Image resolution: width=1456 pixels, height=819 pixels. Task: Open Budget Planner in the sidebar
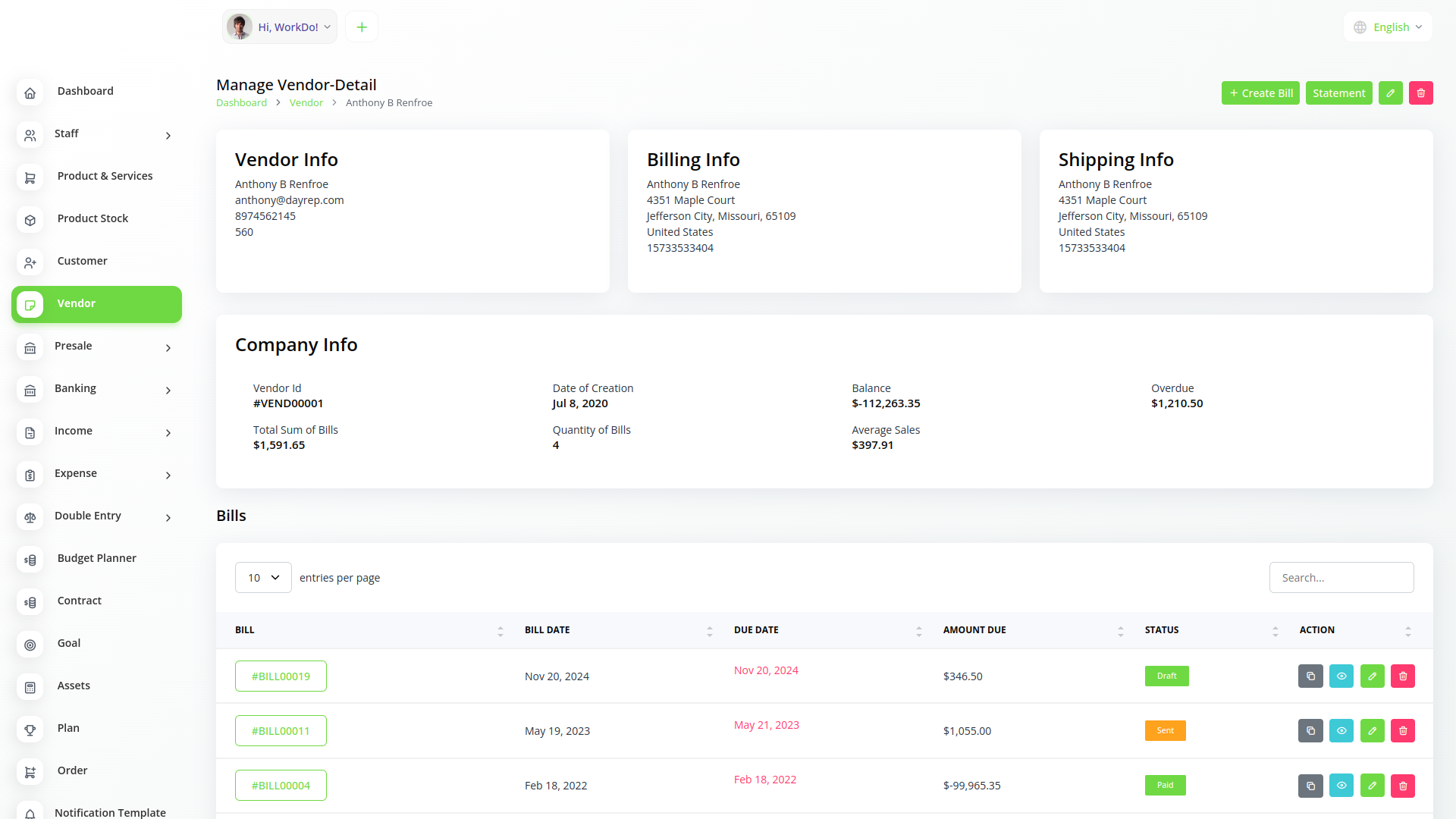pos(96,558)
